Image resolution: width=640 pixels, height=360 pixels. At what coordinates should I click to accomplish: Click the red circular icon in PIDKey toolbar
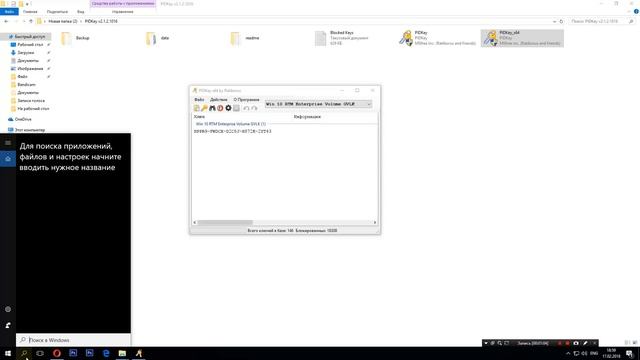220,108
